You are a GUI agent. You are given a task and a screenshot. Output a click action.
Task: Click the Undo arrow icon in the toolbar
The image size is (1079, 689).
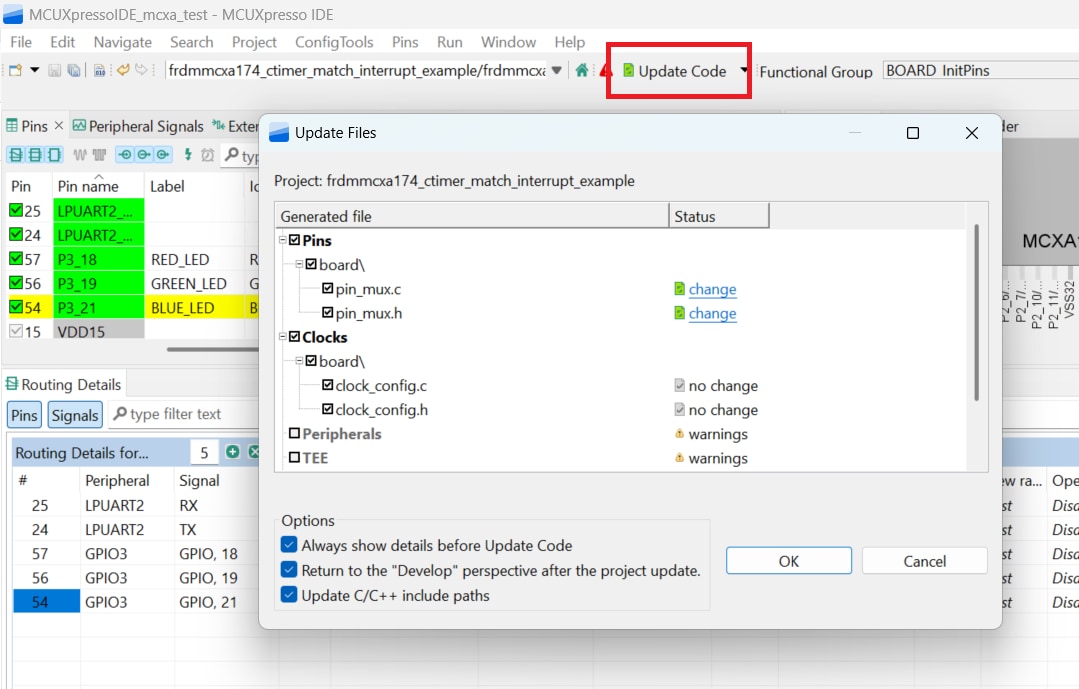point(123,70)
